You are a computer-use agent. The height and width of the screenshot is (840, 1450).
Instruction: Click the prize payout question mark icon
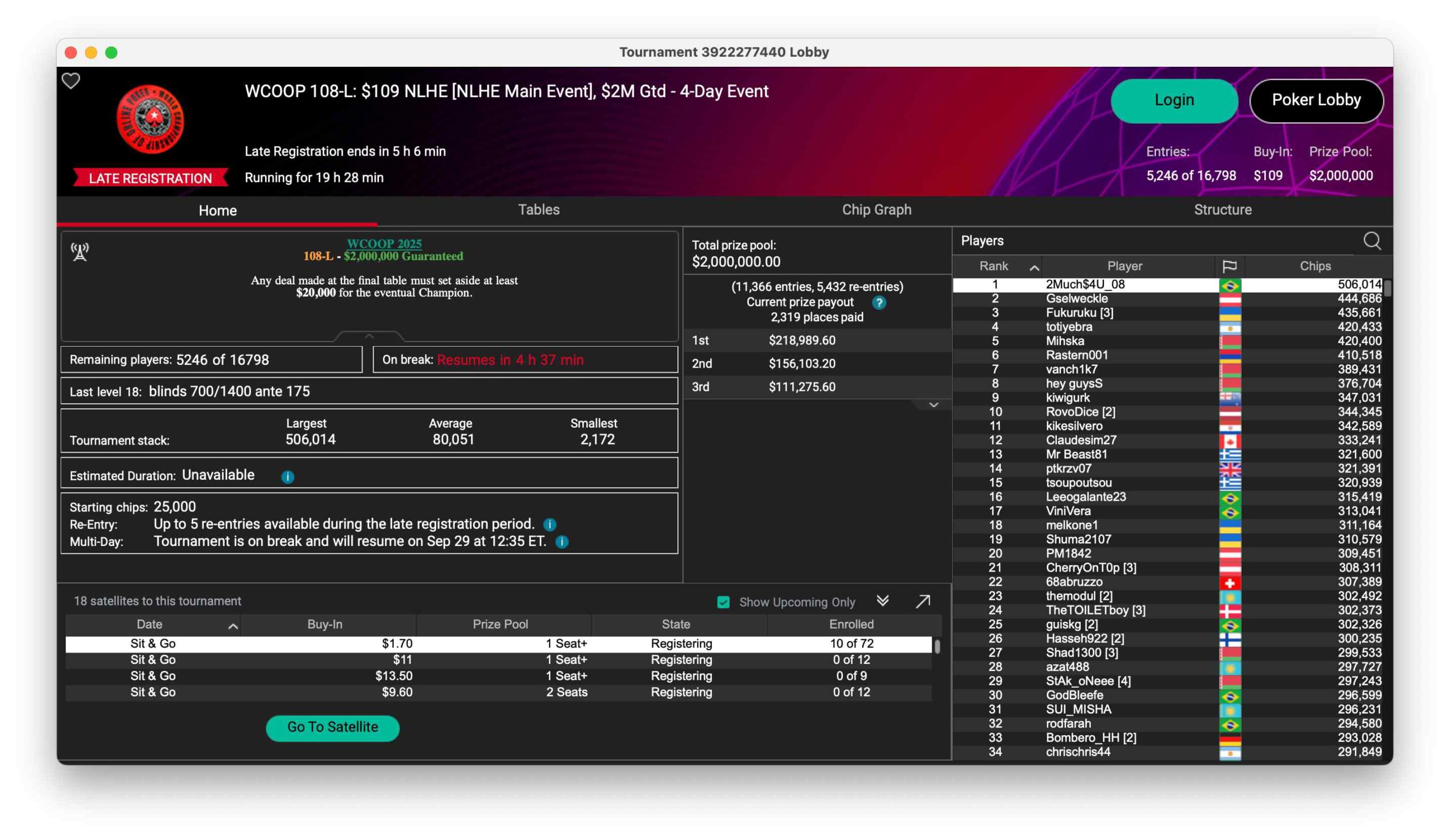878,302
